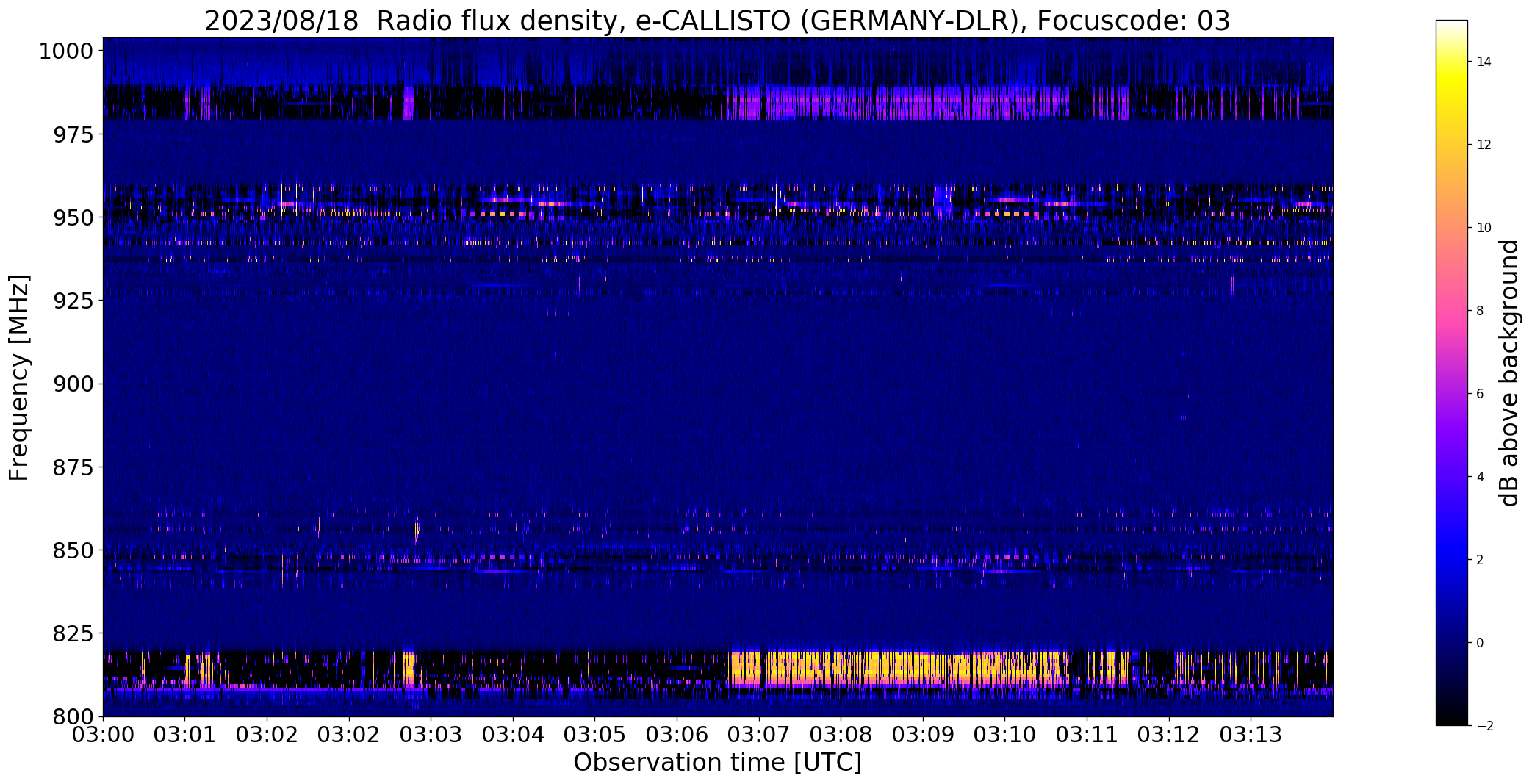The height and width of the screenshot is (784, 1532).
Task: Click the 900 frequency tick label
Action: 73,384
